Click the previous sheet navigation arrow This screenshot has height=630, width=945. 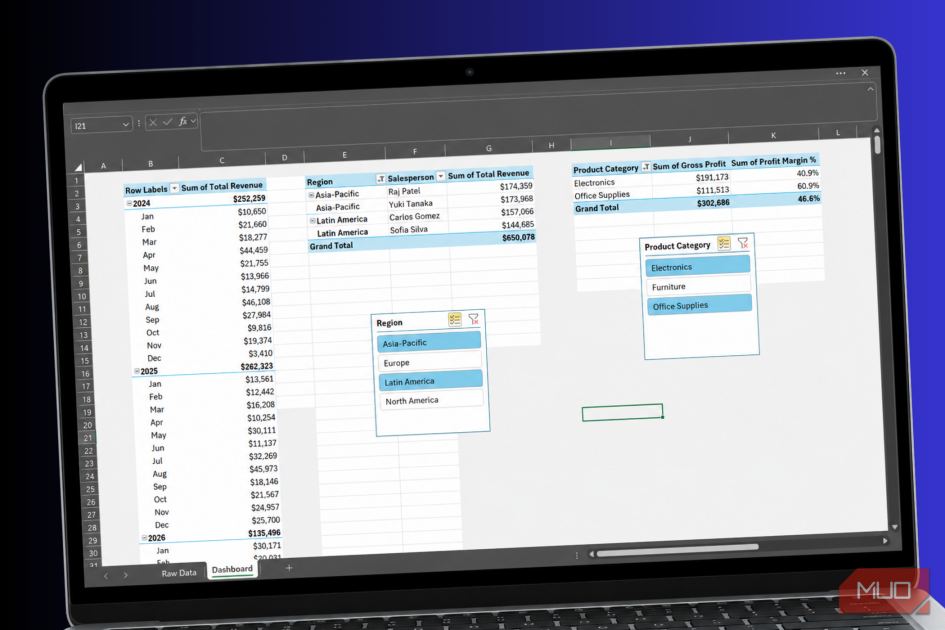[106, 576]
